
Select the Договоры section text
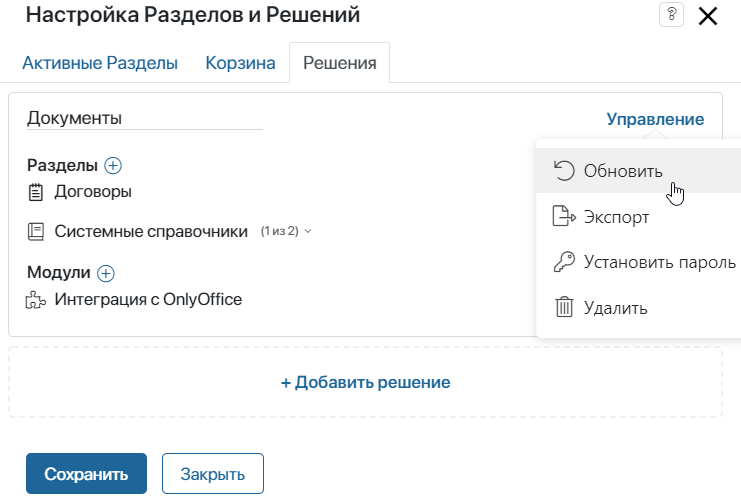[x=93, y=192]
